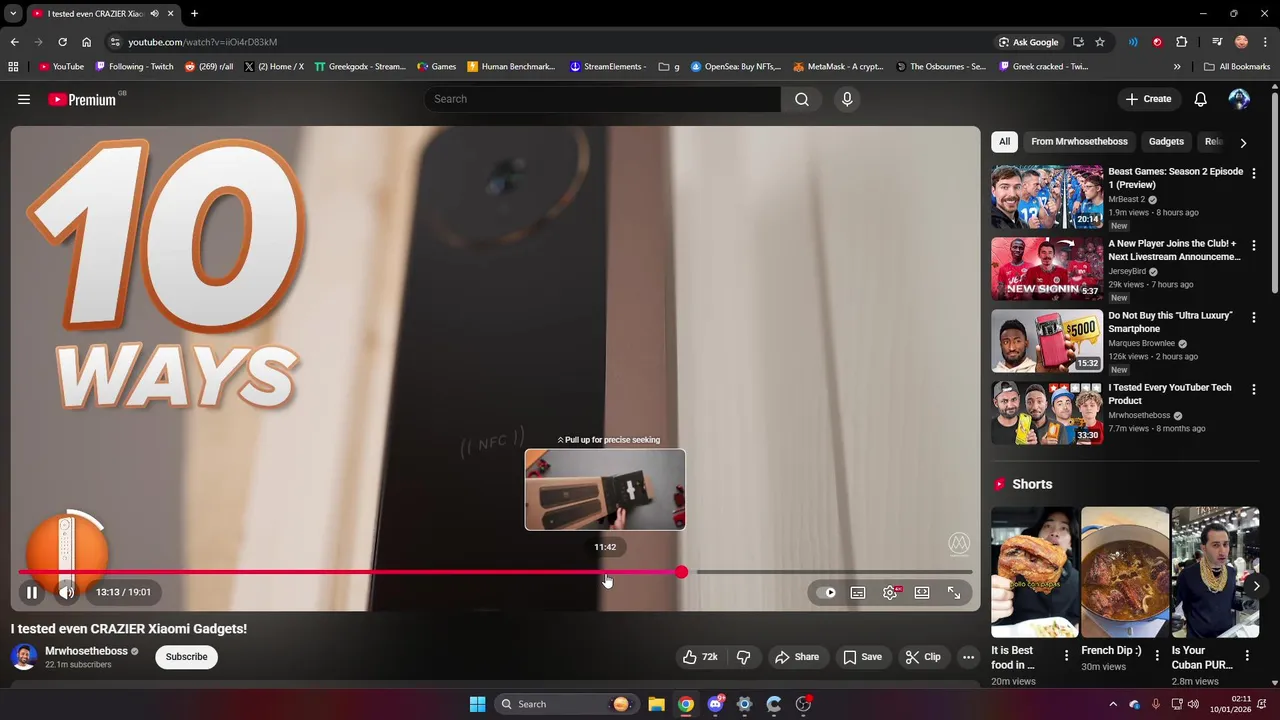
Task: Select the All filter chip
Action: (1004, 142)
